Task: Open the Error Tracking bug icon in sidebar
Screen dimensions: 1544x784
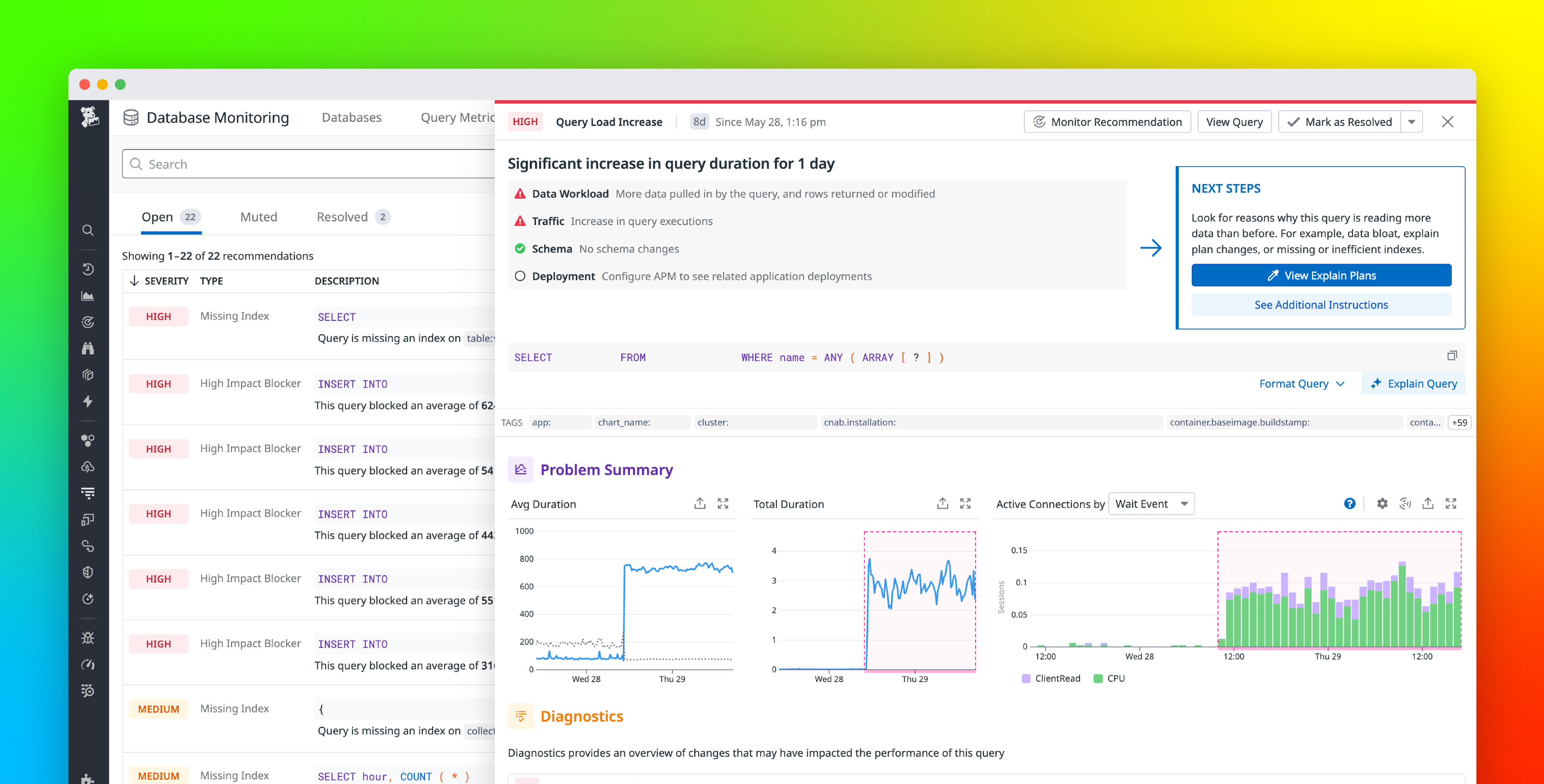Action: tap(88, 637)
